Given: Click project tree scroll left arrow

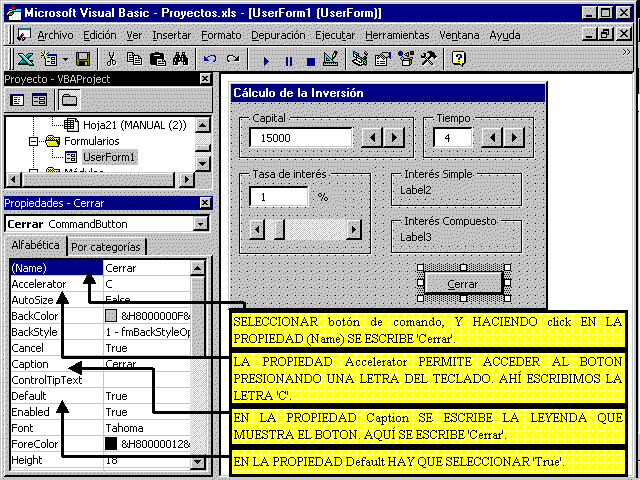Looking at the screenshot, I should (x=13, y=179).
